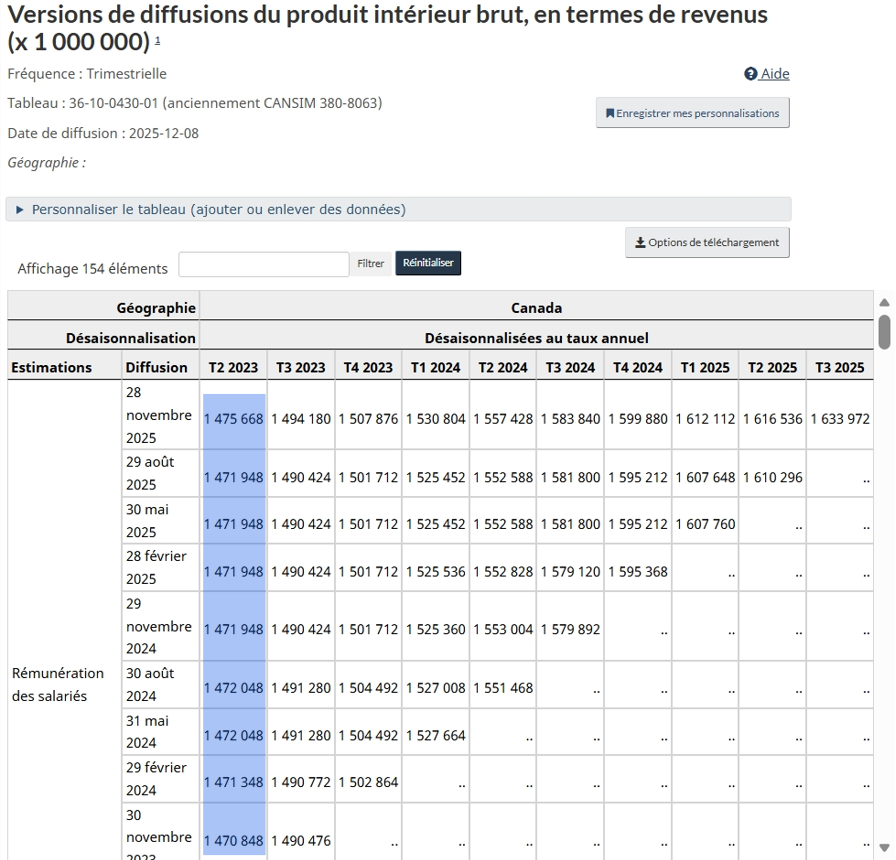Viewport: 896px width, 860px height.
Task: Click the Estimations column header
Action: [x=51, y=367]
